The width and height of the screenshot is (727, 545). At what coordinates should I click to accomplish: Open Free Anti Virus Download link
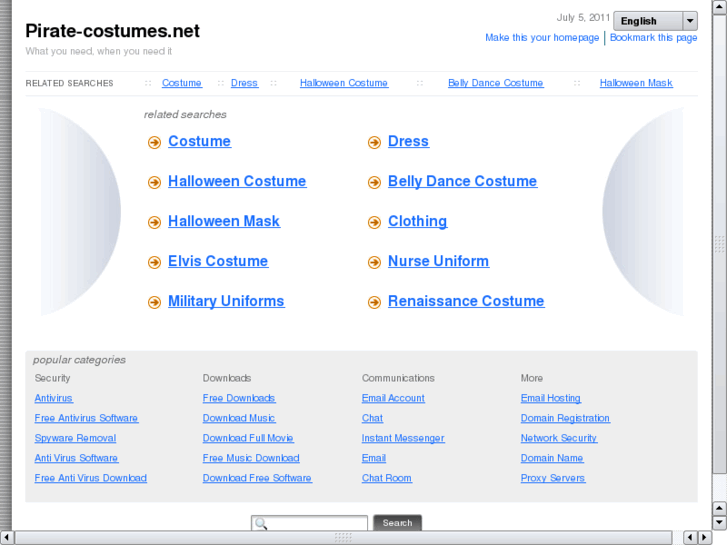(91, 478)
